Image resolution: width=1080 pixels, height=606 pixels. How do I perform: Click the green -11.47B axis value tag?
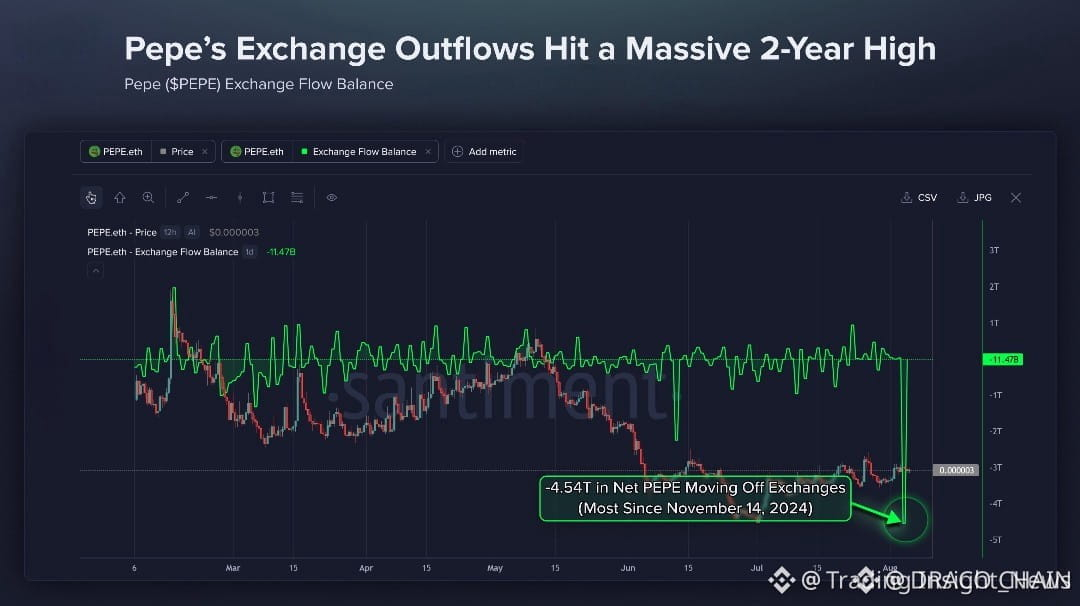tap(1003, 359)
